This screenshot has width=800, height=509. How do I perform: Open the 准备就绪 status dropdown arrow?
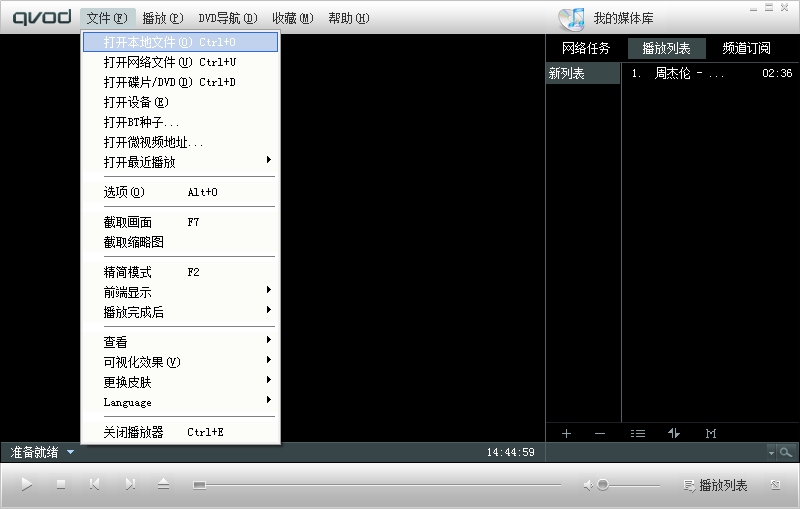tap(70, 452)
